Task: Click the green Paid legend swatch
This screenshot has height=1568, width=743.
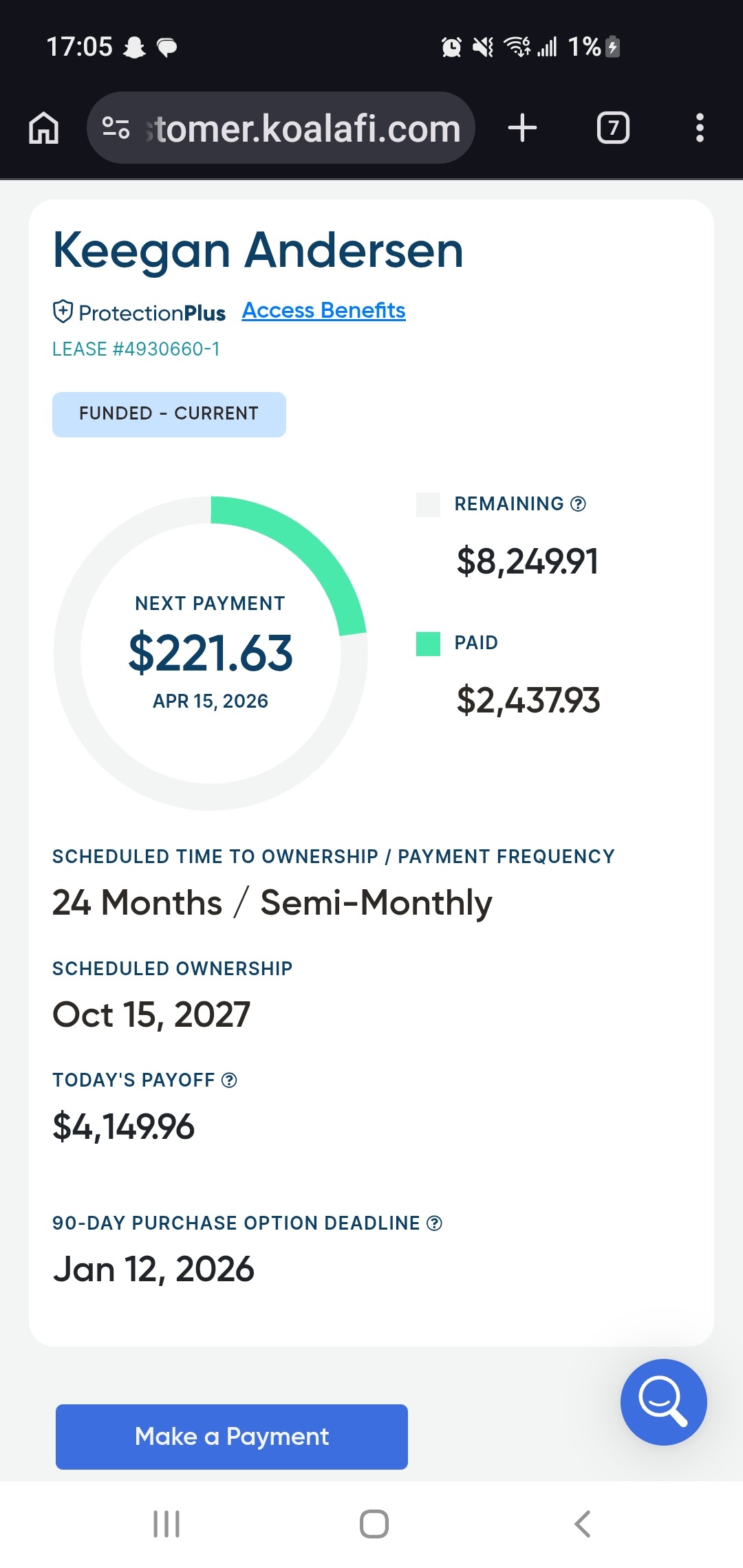Action: click(x=428, y=644)
